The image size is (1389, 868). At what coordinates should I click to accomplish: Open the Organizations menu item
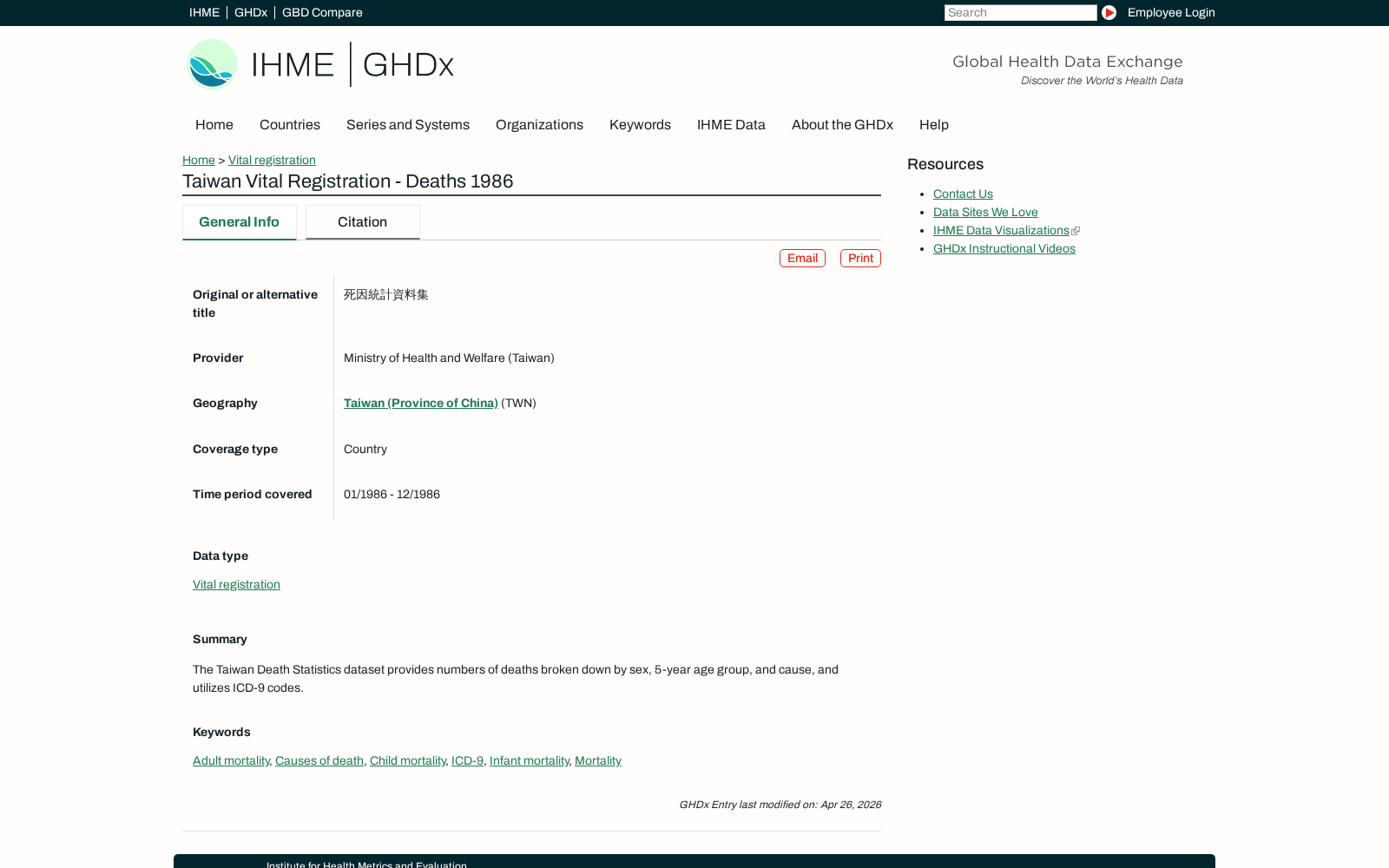click(x=539, y=125)
